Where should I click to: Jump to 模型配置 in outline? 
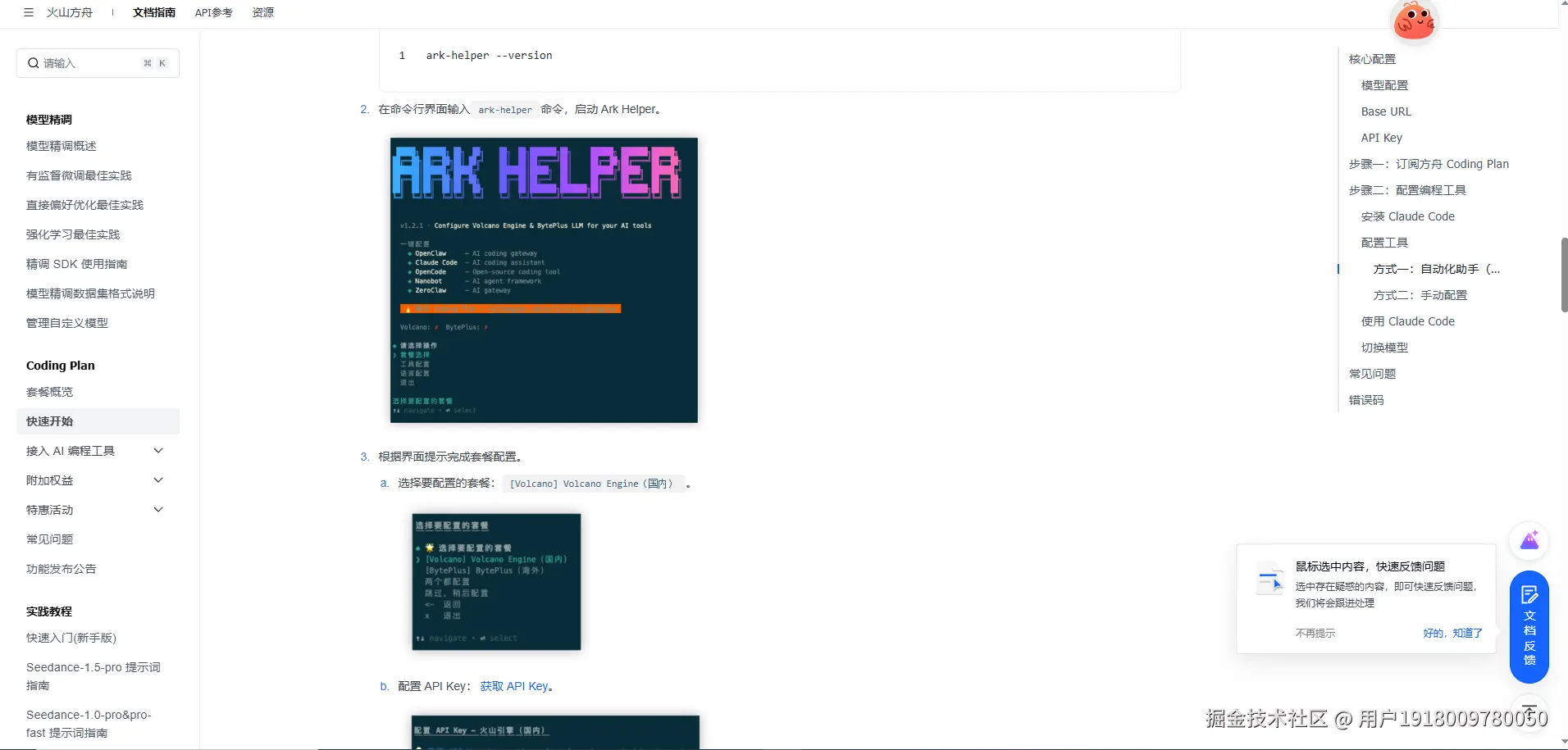click(x=1384, y=85)
